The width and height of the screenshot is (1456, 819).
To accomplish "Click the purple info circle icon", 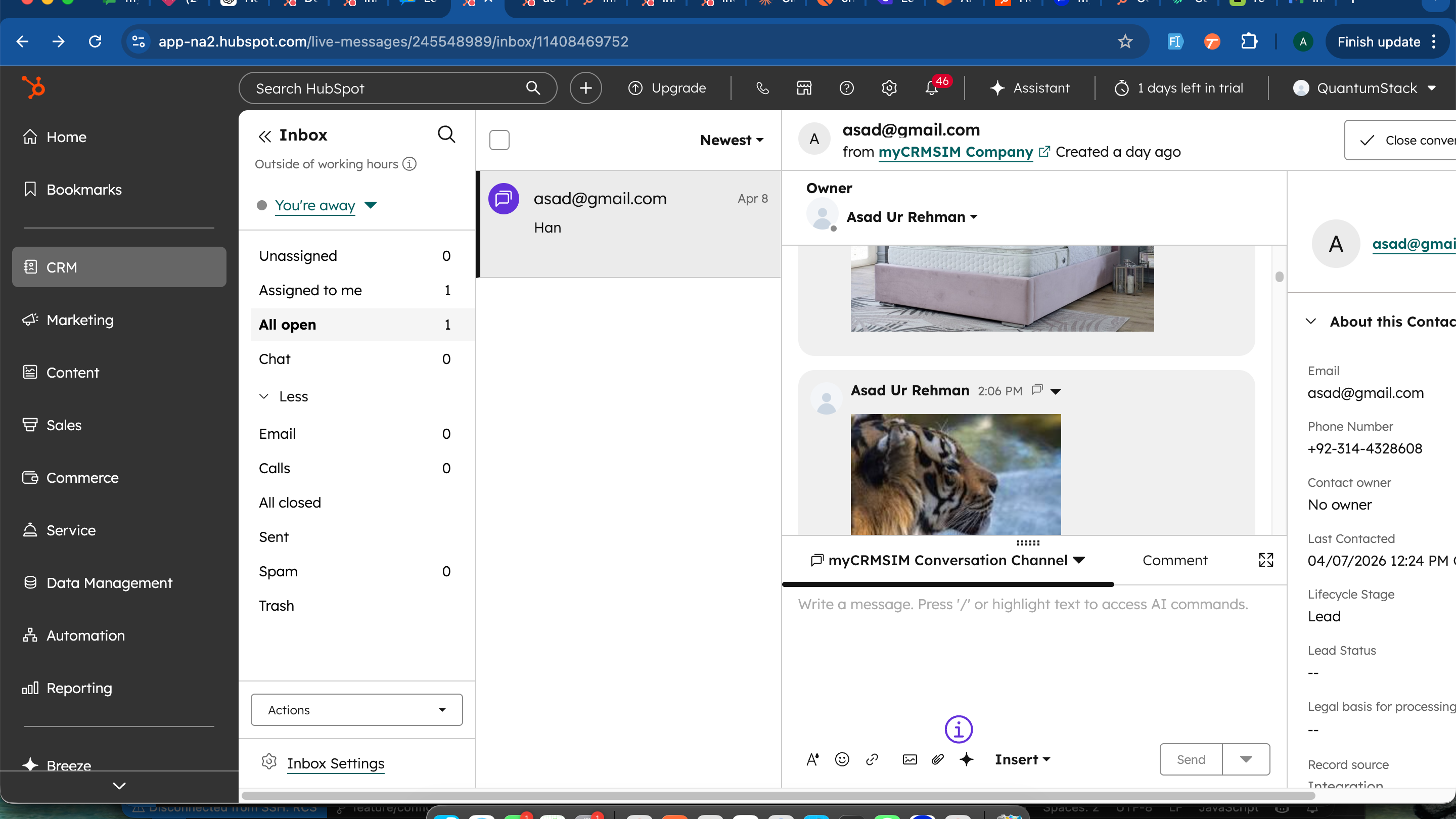I will coord(959,730).
